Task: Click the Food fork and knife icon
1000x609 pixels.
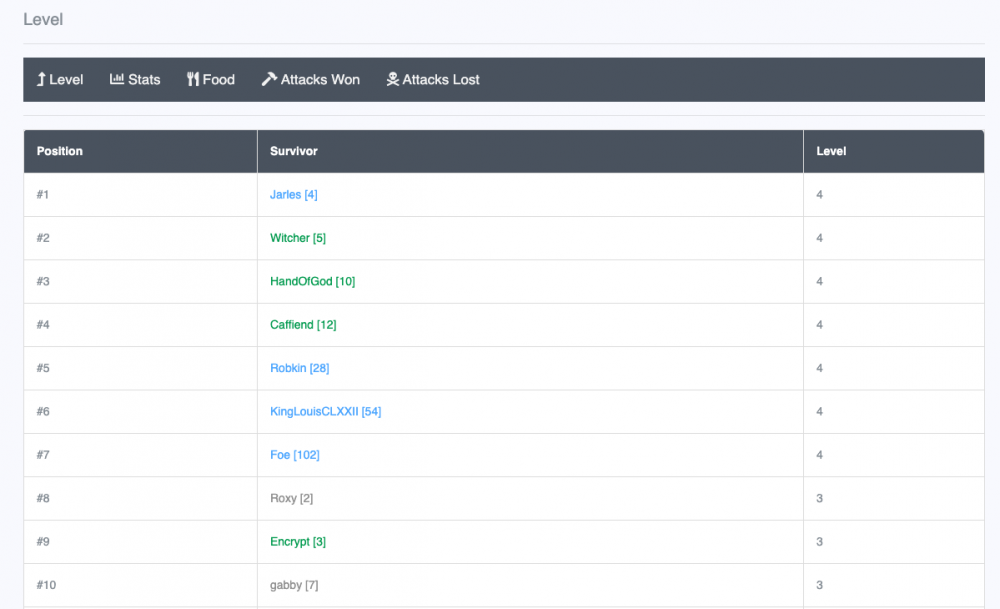Action: tap(193, 80)
